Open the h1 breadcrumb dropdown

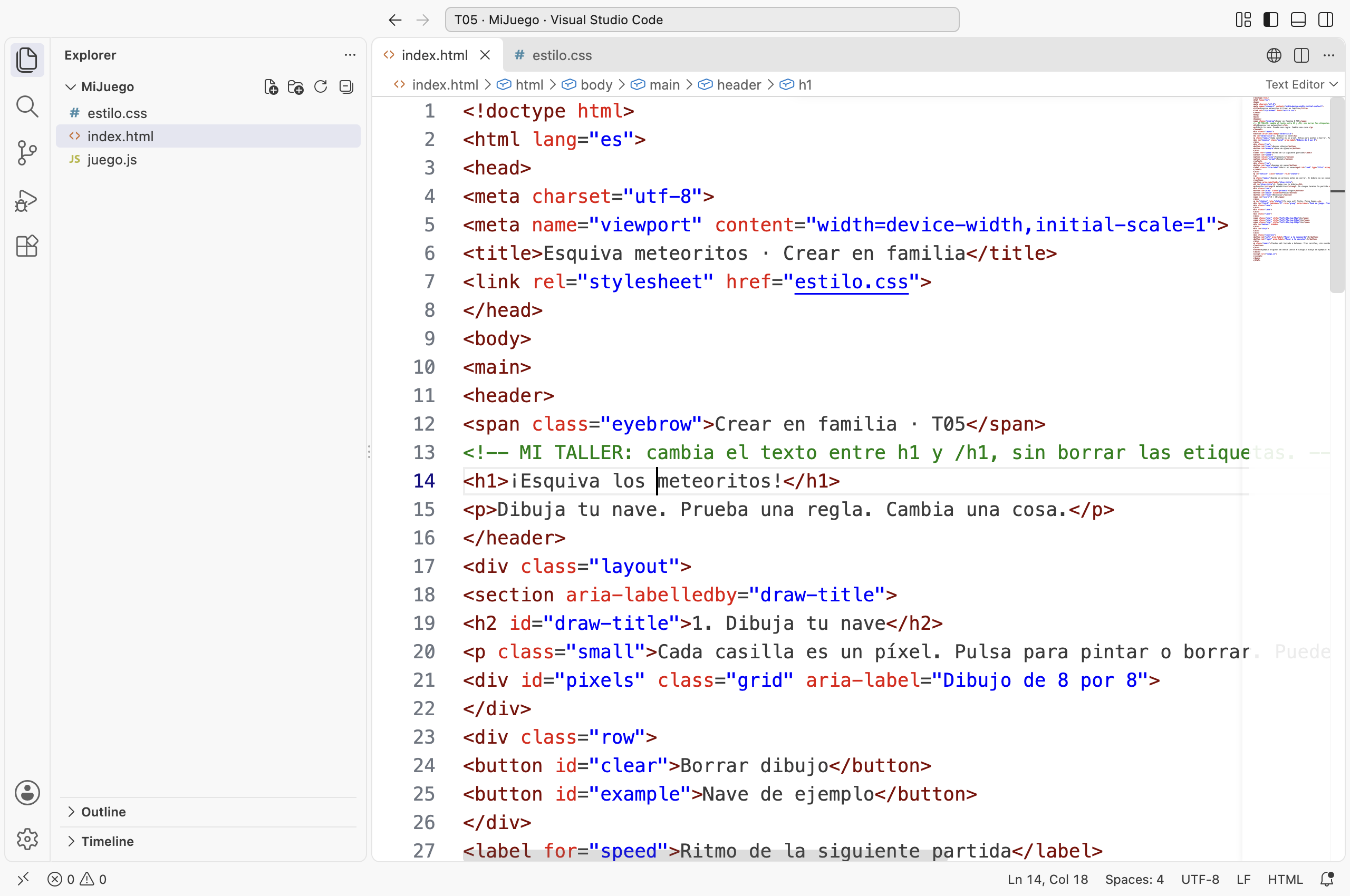point(796,84)
